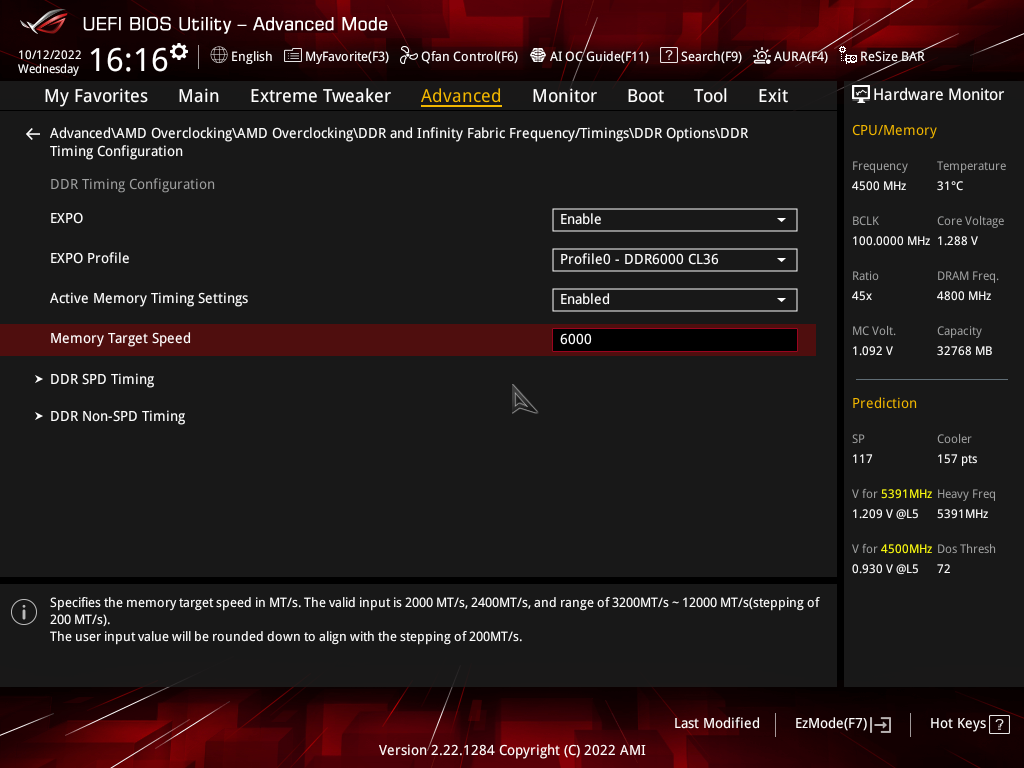
Task: Click the 1.092 V MC Volt value
Action: (872, 351)
